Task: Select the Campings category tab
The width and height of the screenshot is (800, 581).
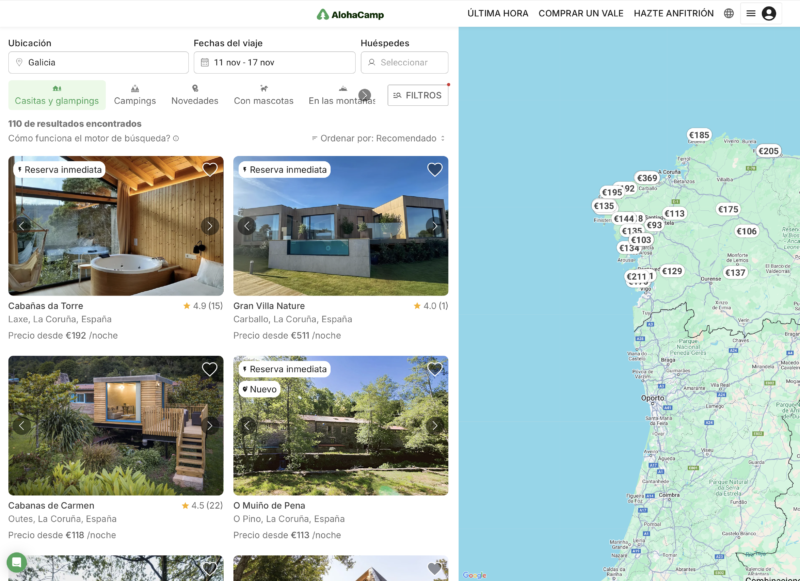Action: click(135, 95)
